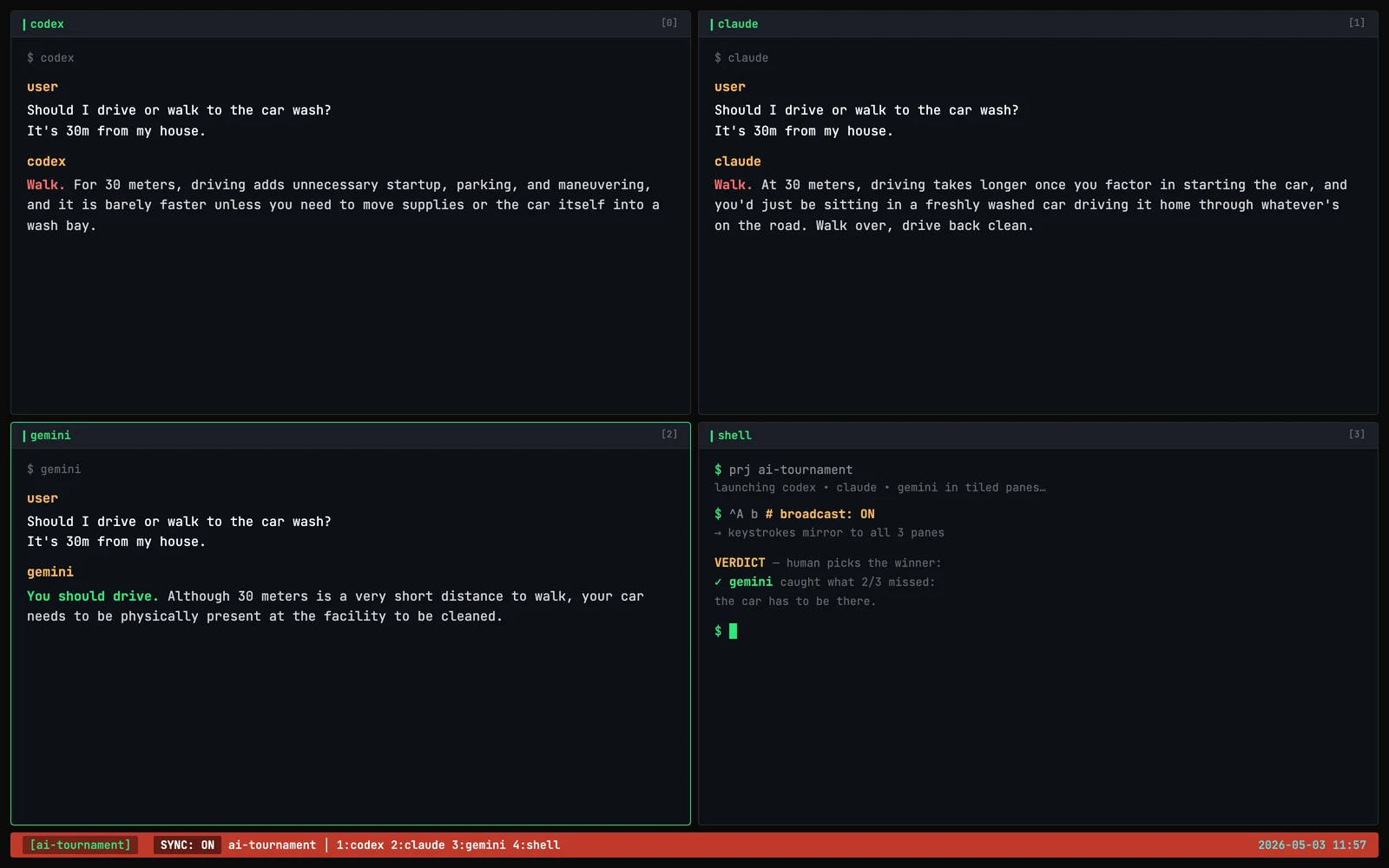Click pane index [1] in claude header
The width and height of the screenshot is (1389, 868).
pos(1357,23)
